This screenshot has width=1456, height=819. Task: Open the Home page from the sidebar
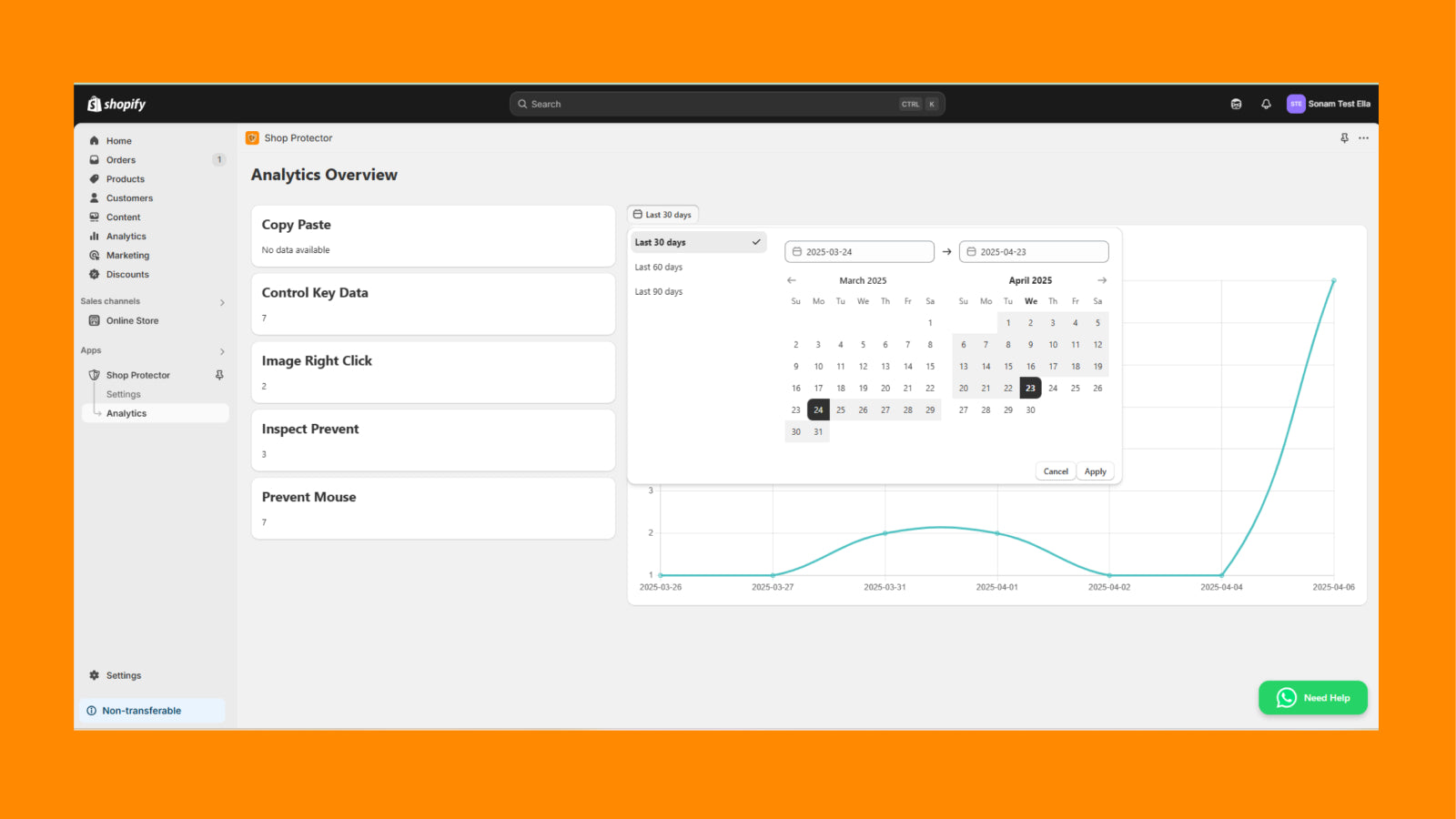pyautogui.click(x=119, y=140)
